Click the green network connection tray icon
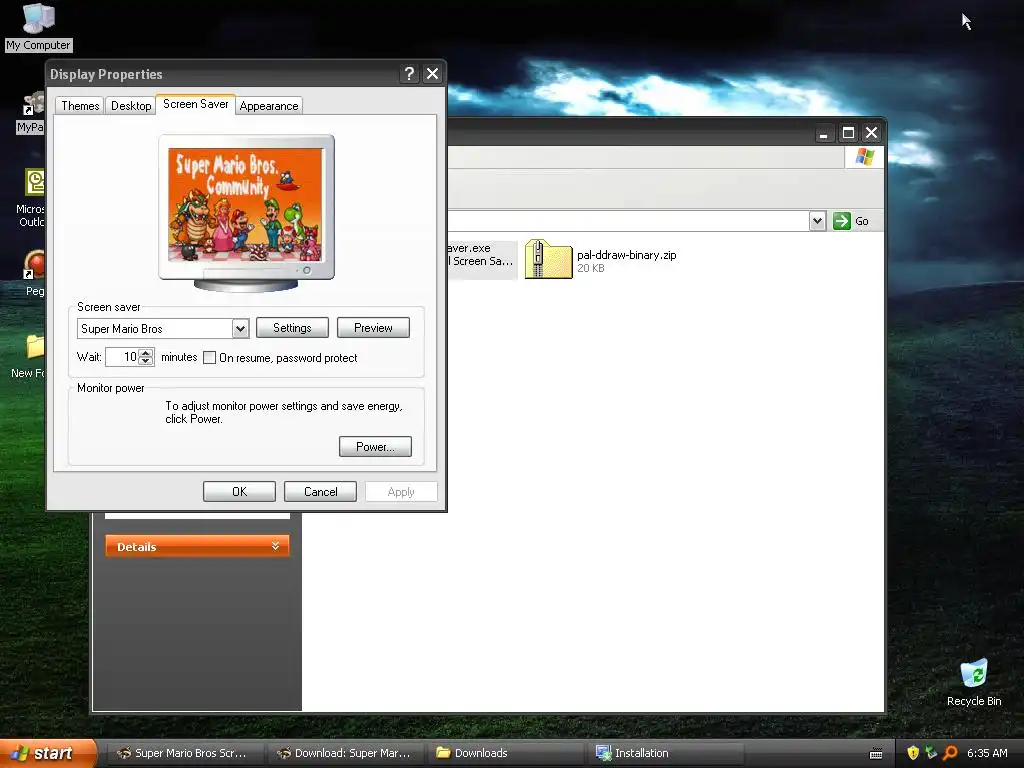This screenshot has height=768, width=1024. (x=931, y=753)
